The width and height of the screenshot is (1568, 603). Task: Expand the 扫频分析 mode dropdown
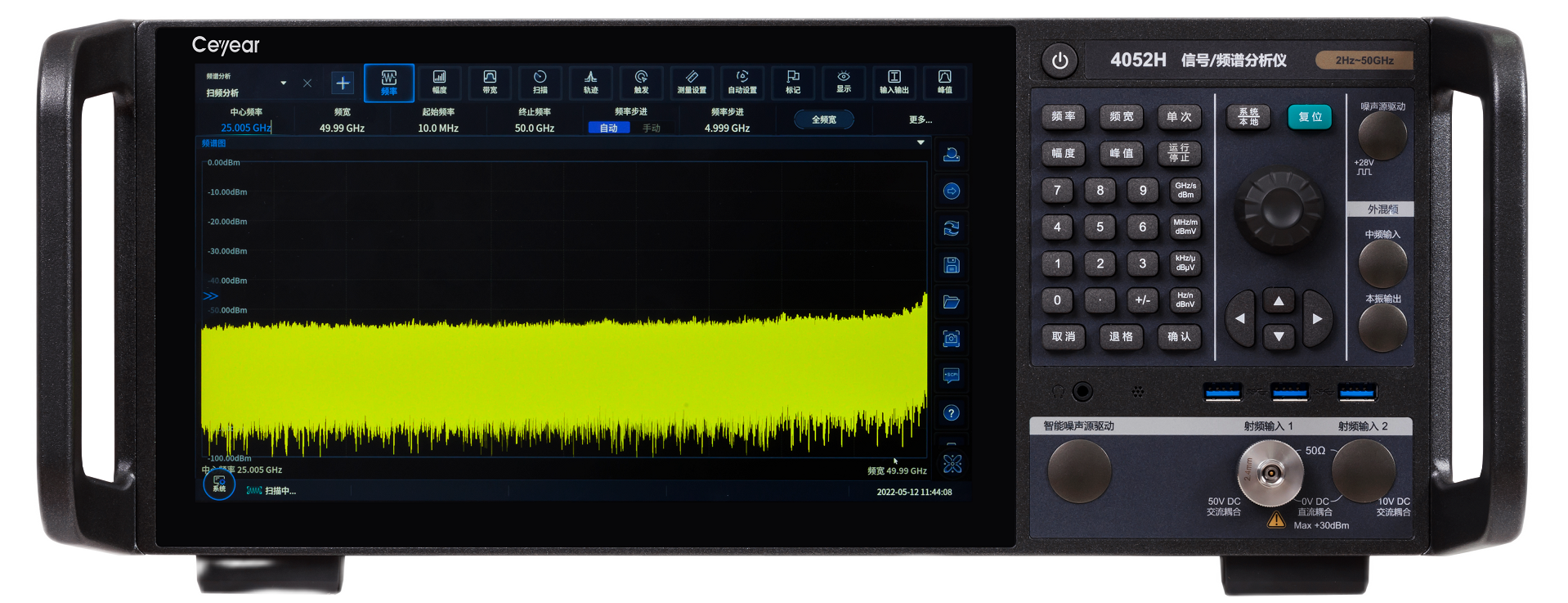pos(283,83)
